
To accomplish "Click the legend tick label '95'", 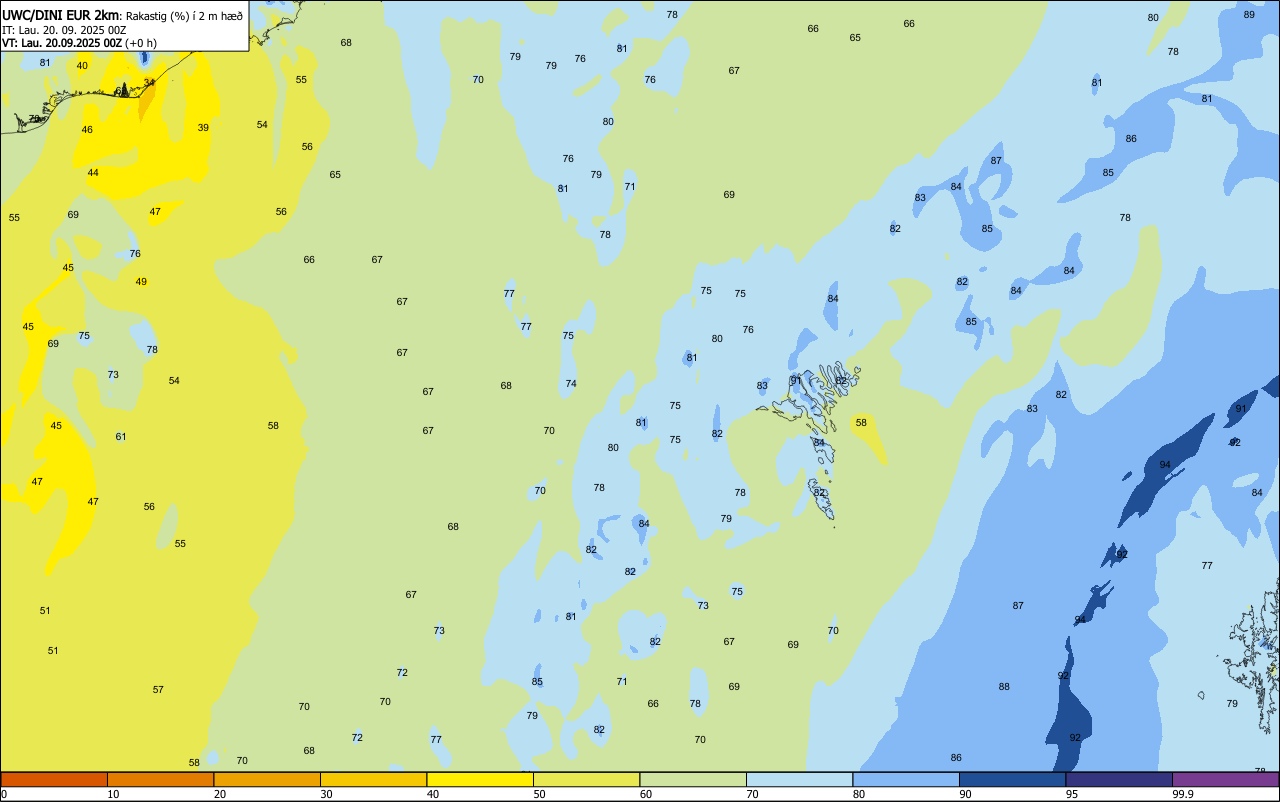I will (1072, 794).
